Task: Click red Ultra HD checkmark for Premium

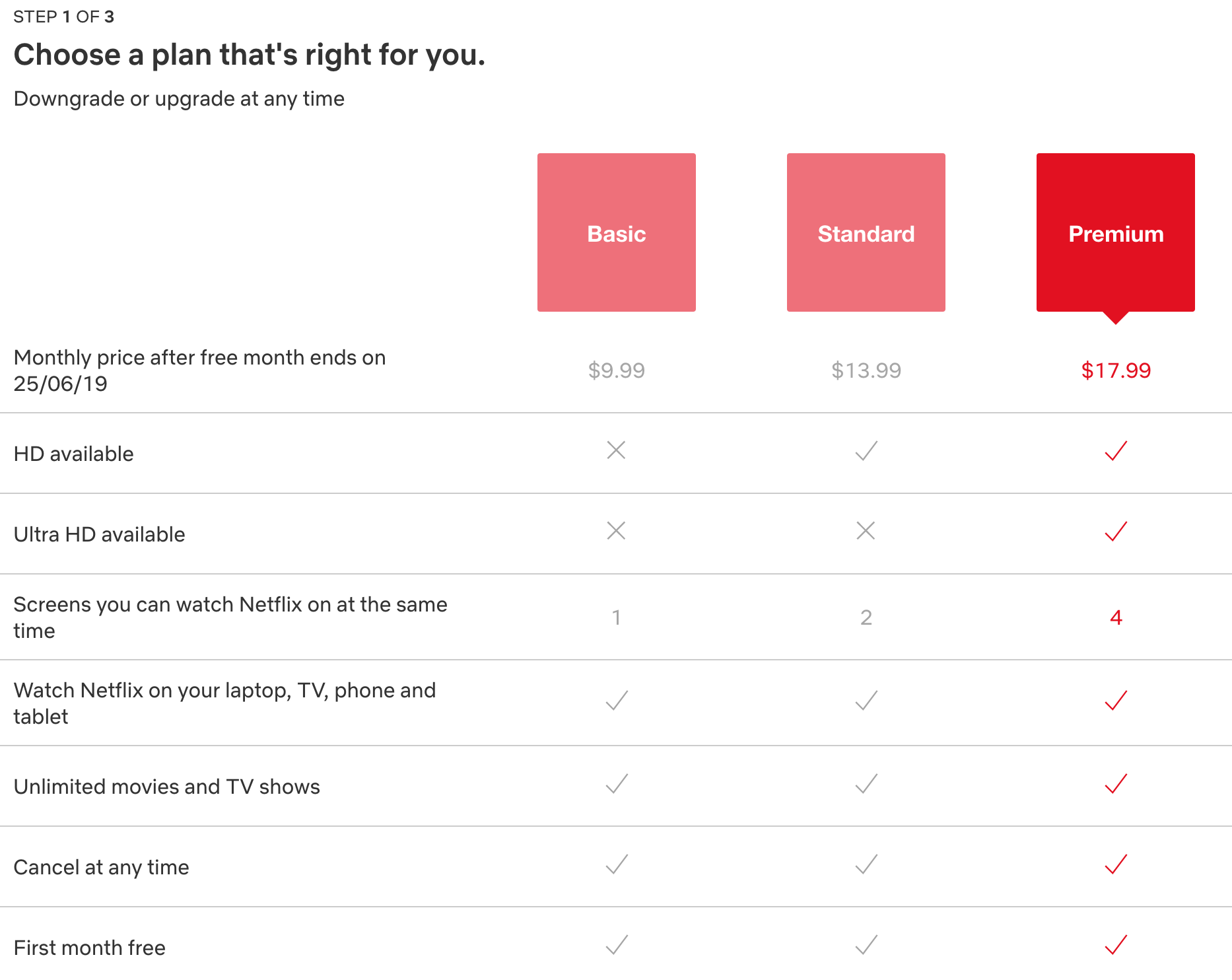Action: pyautogui.click(x=1115, y=532)
